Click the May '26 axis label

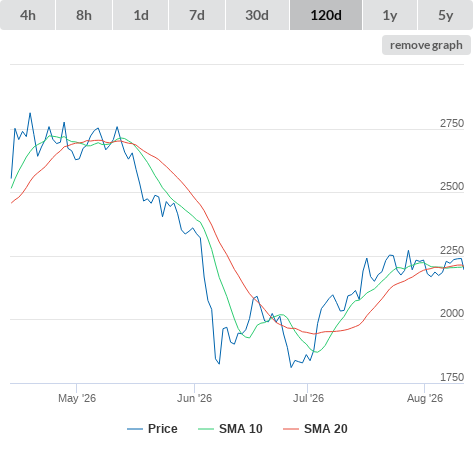click(x=77, y=398)
